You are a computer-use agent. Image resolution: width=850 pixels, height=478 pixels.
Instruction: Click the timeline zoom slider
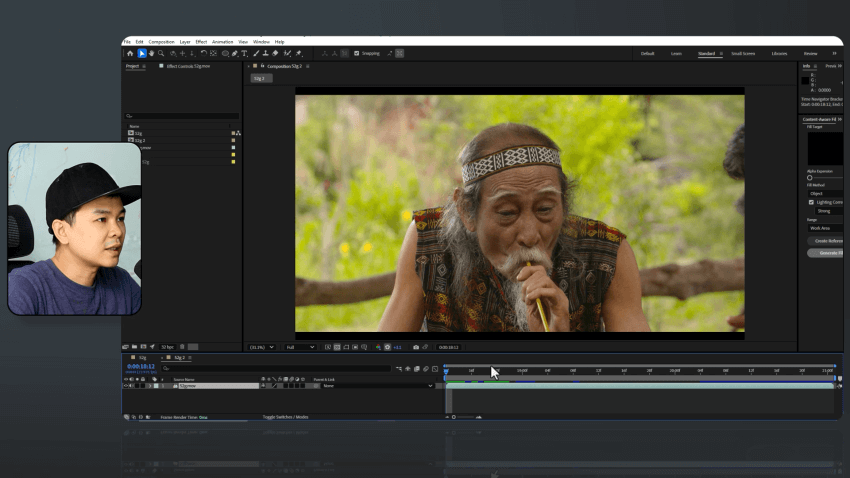click(463, 417)
